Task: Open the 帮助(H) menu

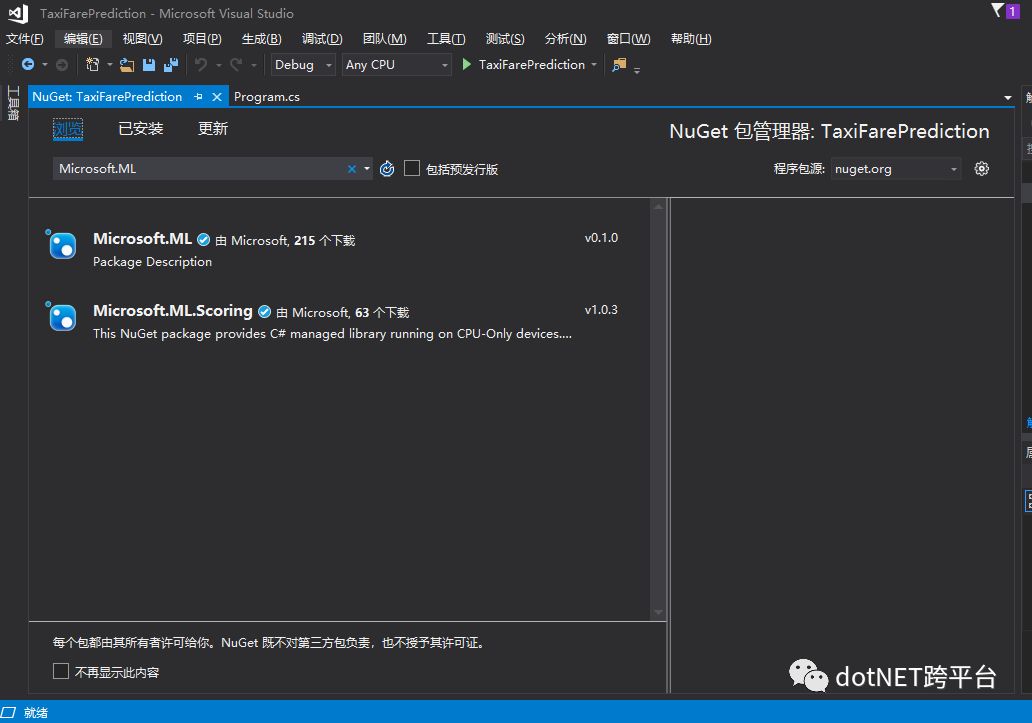Action: 691,39
